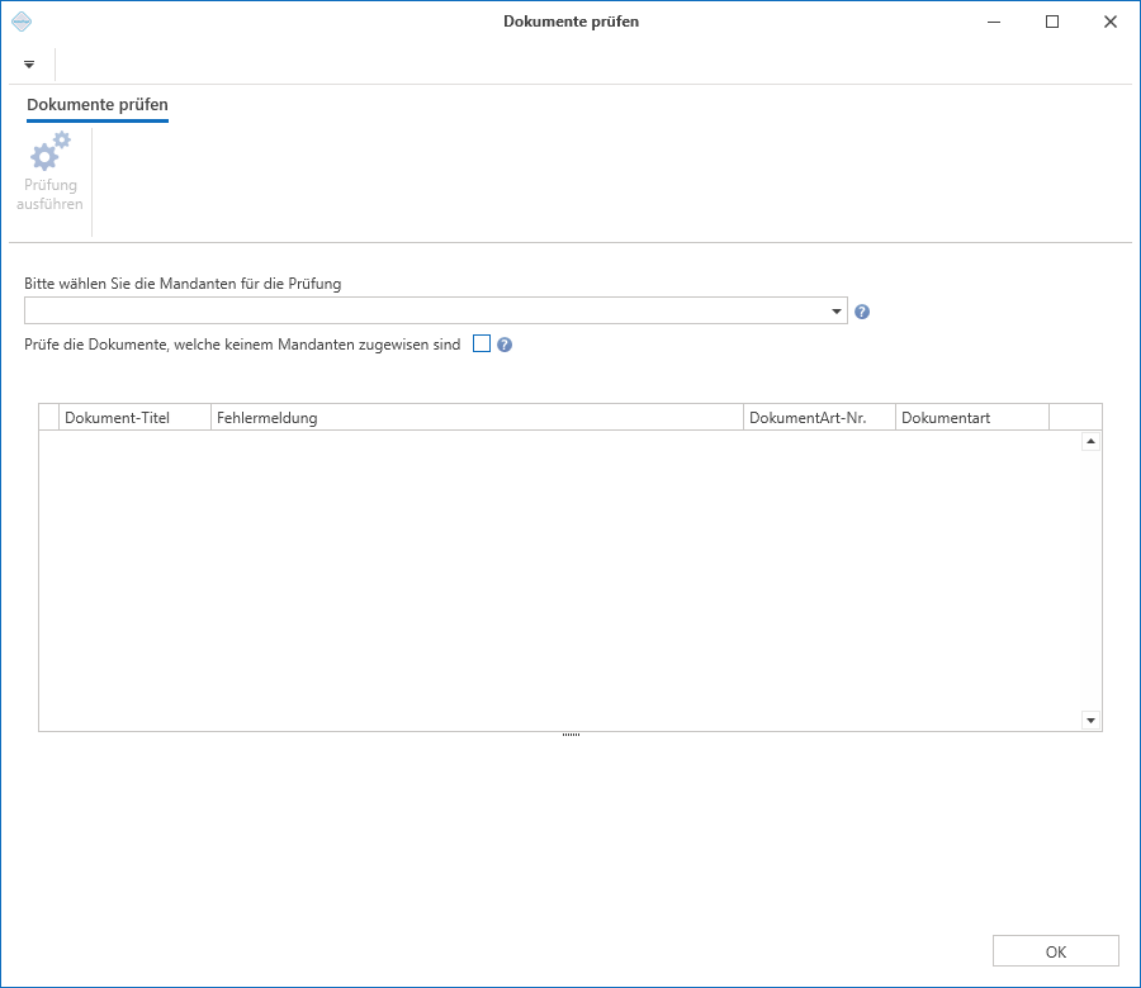Click the results table scroll-down arrow
This screenshot has width=1141, height=988.
1091,720
